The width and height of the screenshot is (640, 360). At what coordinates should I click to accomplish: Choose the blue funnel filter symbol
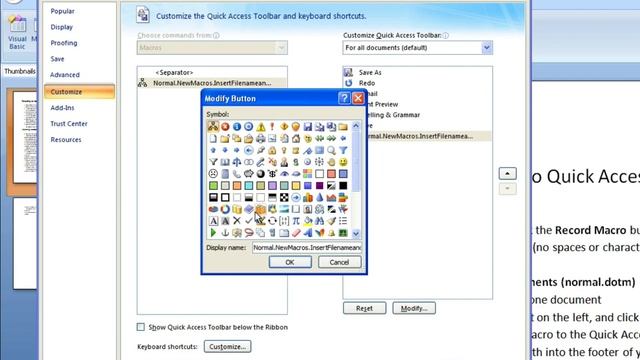(343, 150)
